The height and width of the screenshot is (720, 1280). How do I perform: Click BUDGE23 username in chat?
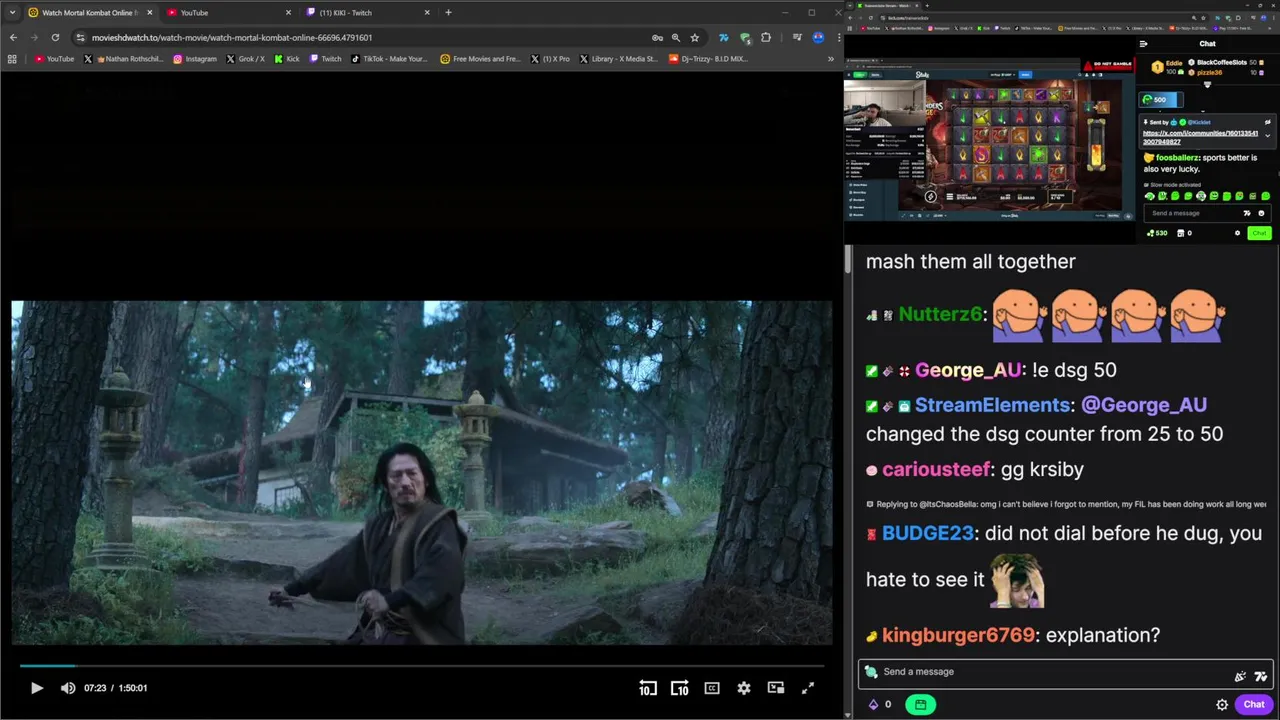pyautogui.click(x=928, y=533)
